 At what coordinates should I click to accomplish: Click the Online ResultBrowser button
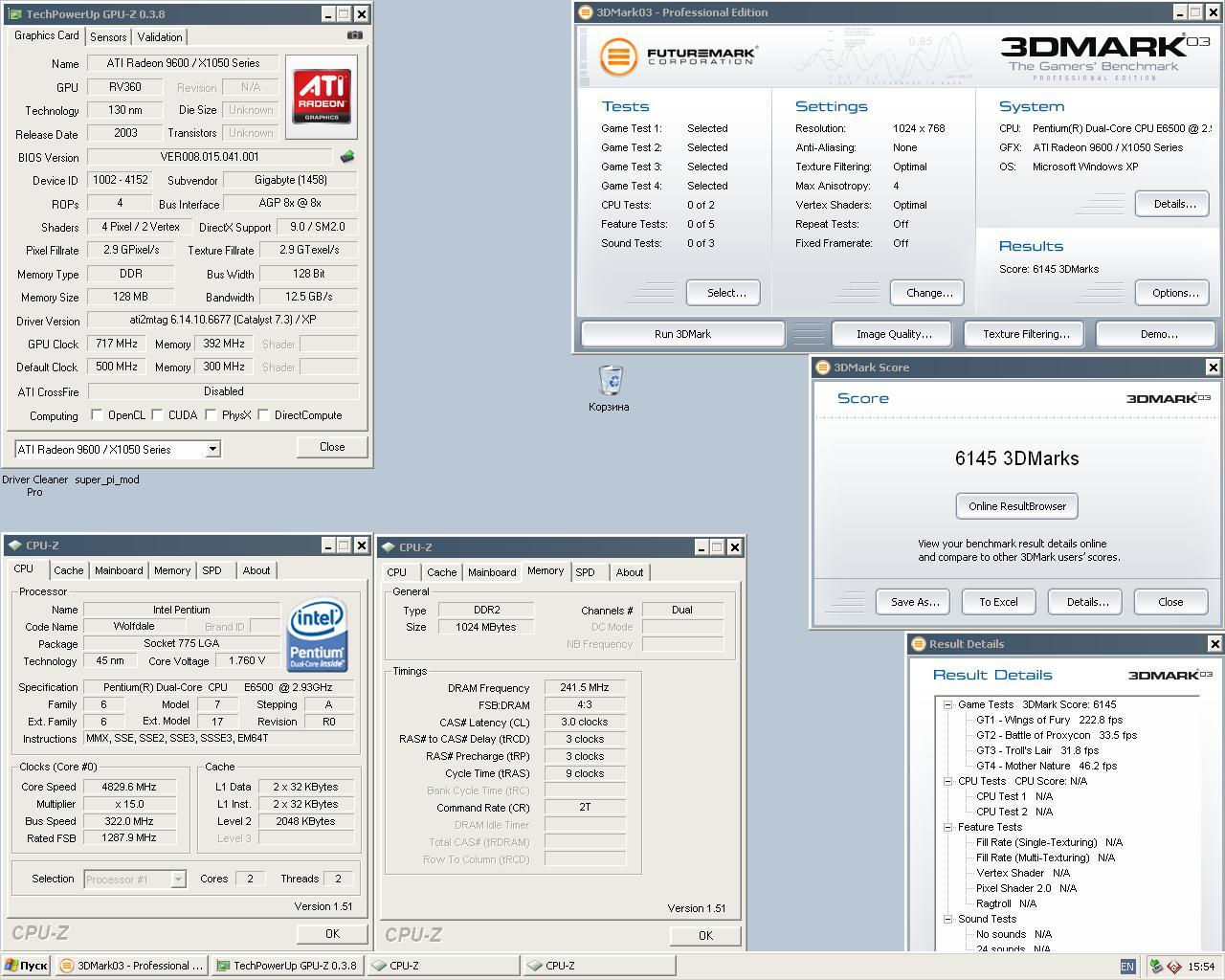[1016, 506]
